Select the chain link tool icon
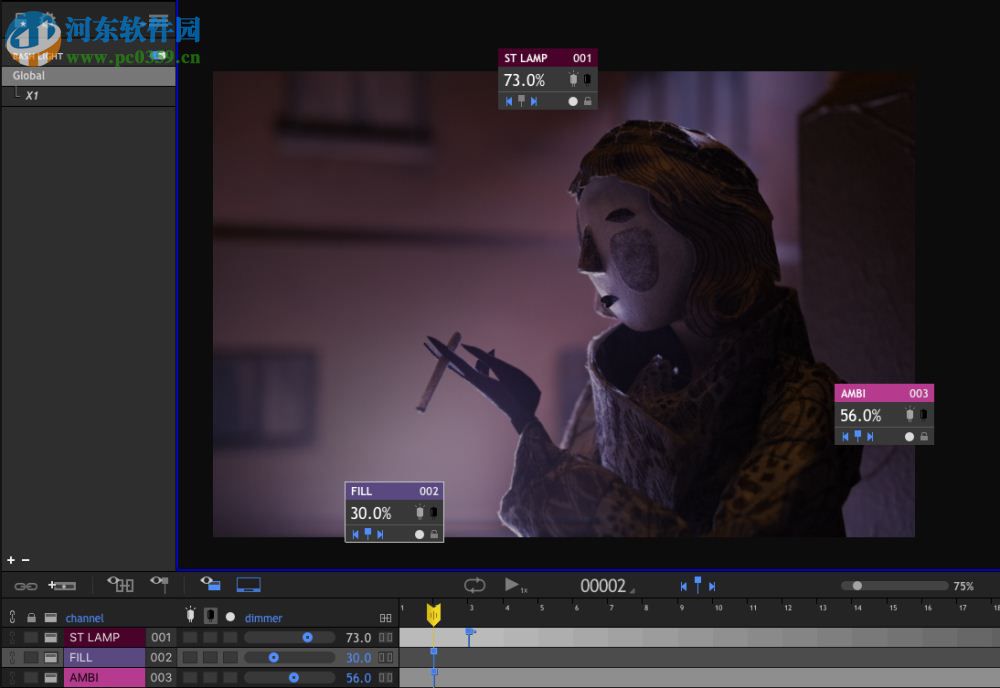The image size is (1000, 688). click(x=28, y=585)
